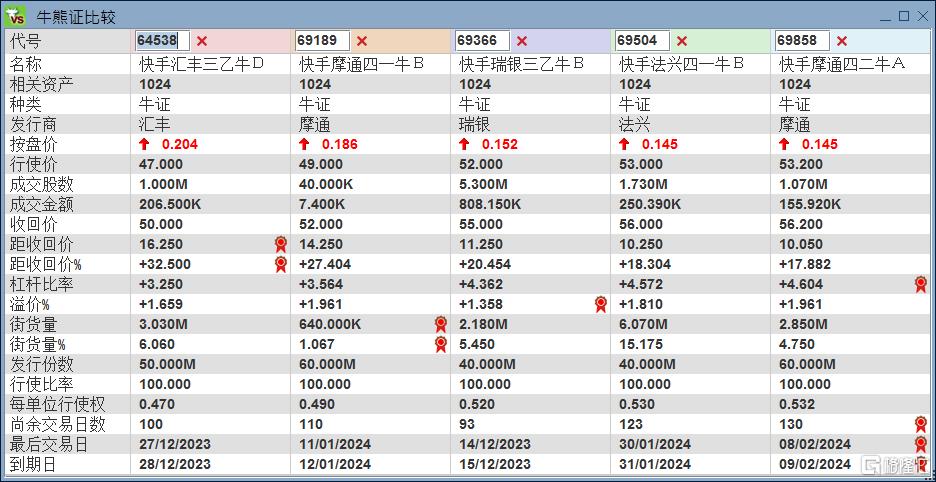Click the award ribbon beside 1.067 街货量%
The width and height of the screenshot is (936, 482).
[441, 344]
